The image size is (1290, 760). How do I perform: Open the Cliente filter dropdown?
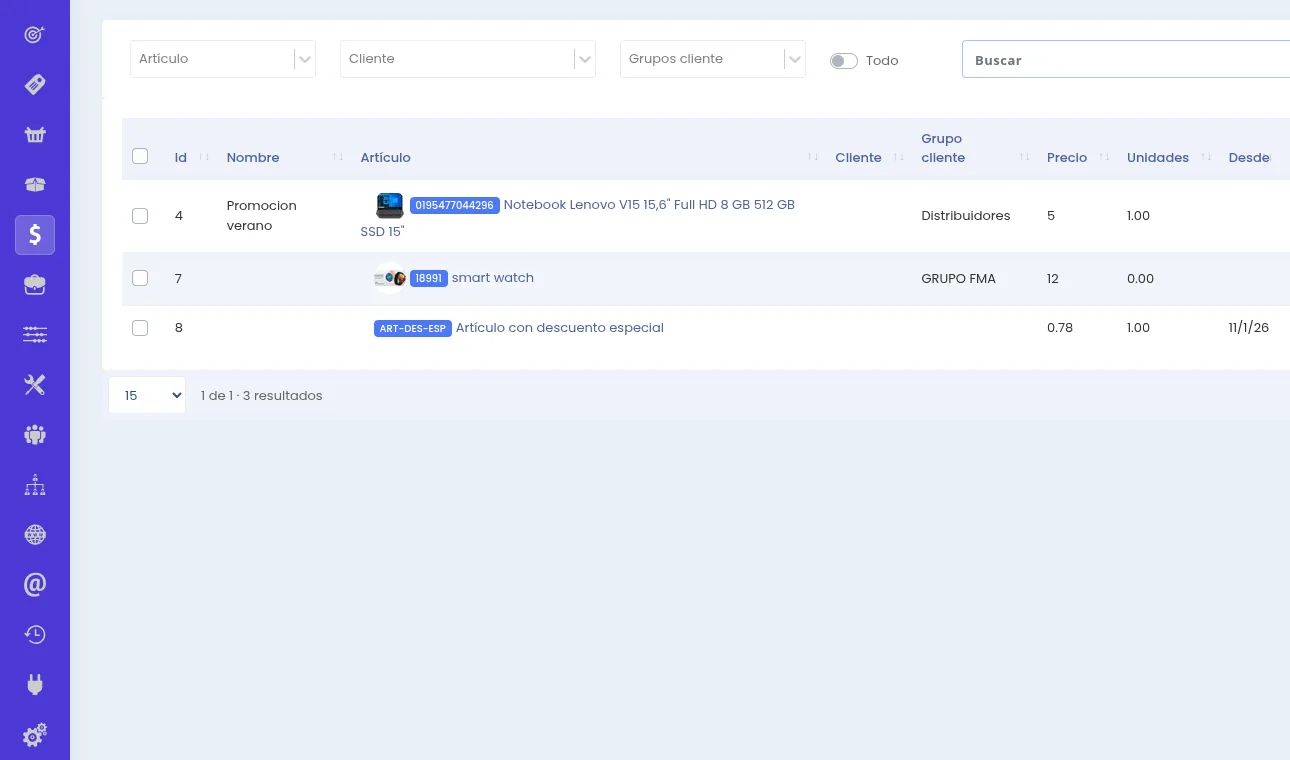tap(468, 59)
